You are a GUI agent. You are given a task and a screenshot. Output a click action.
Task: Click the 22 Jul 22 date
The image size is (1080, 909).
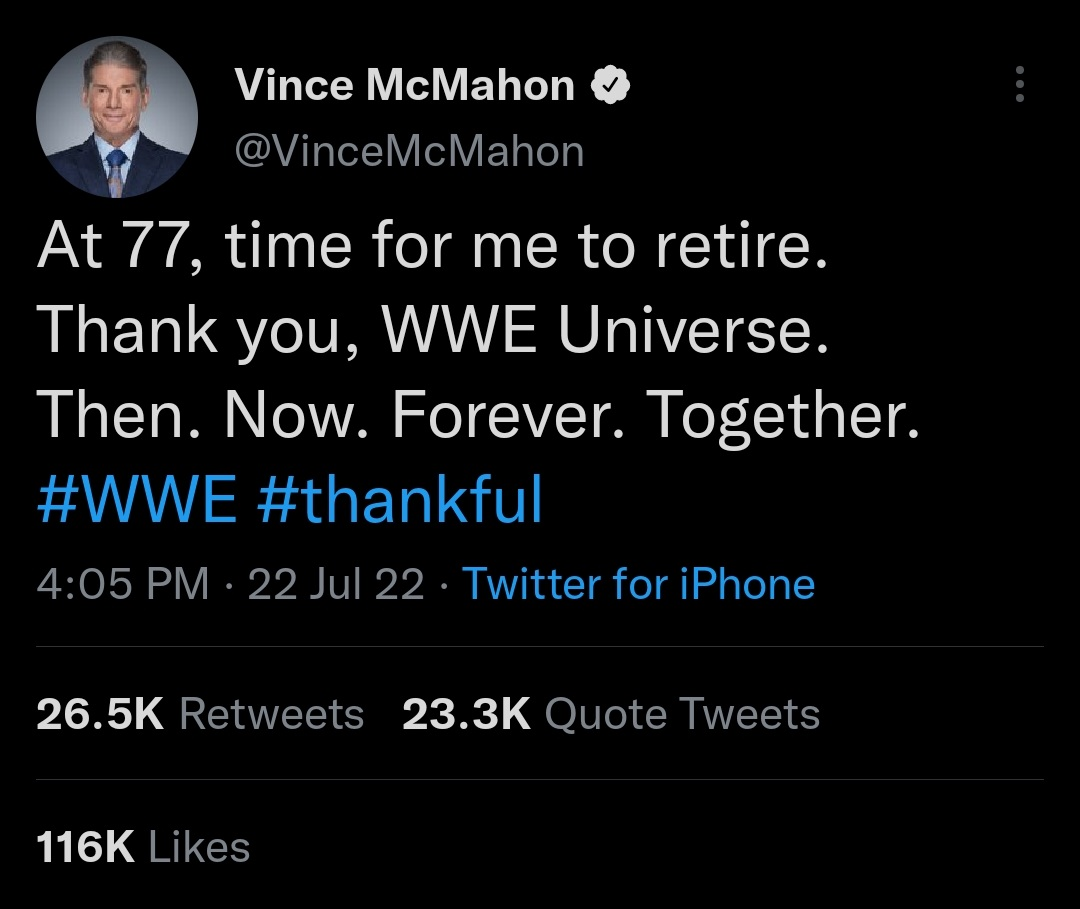336,584
